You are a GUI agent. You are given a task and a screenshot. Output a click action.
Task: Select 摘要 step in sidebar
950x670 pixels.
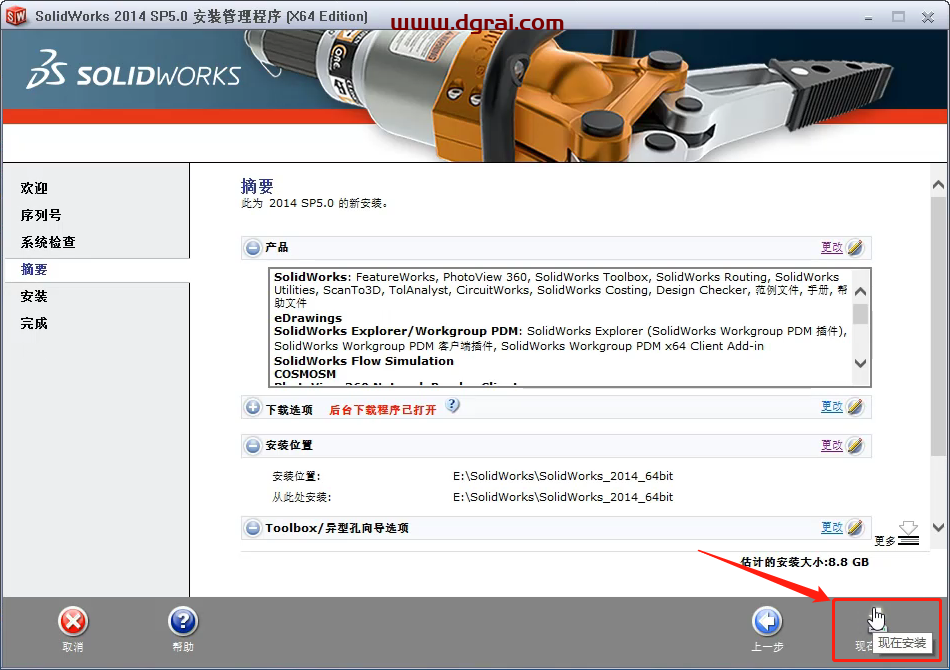[x=34, y=270]
